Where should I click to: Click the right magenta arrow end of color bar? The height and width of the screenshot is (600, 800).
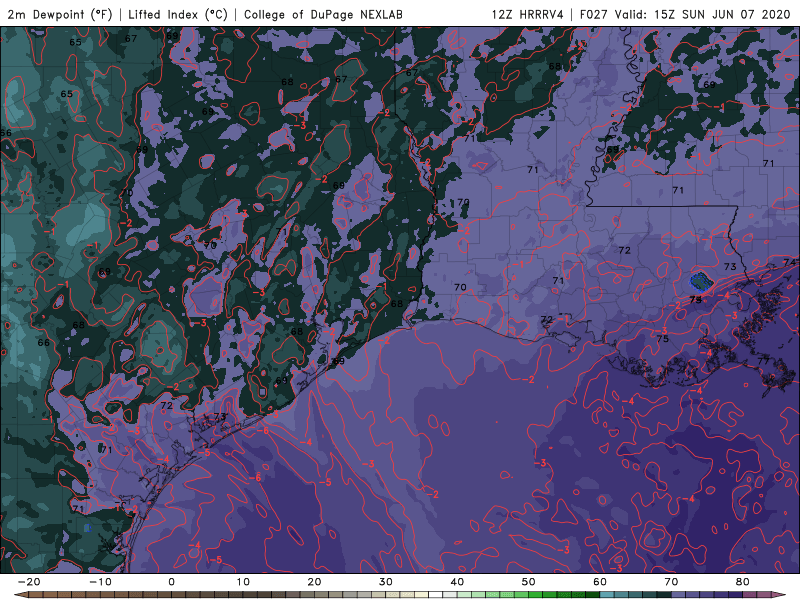point(781,595)
